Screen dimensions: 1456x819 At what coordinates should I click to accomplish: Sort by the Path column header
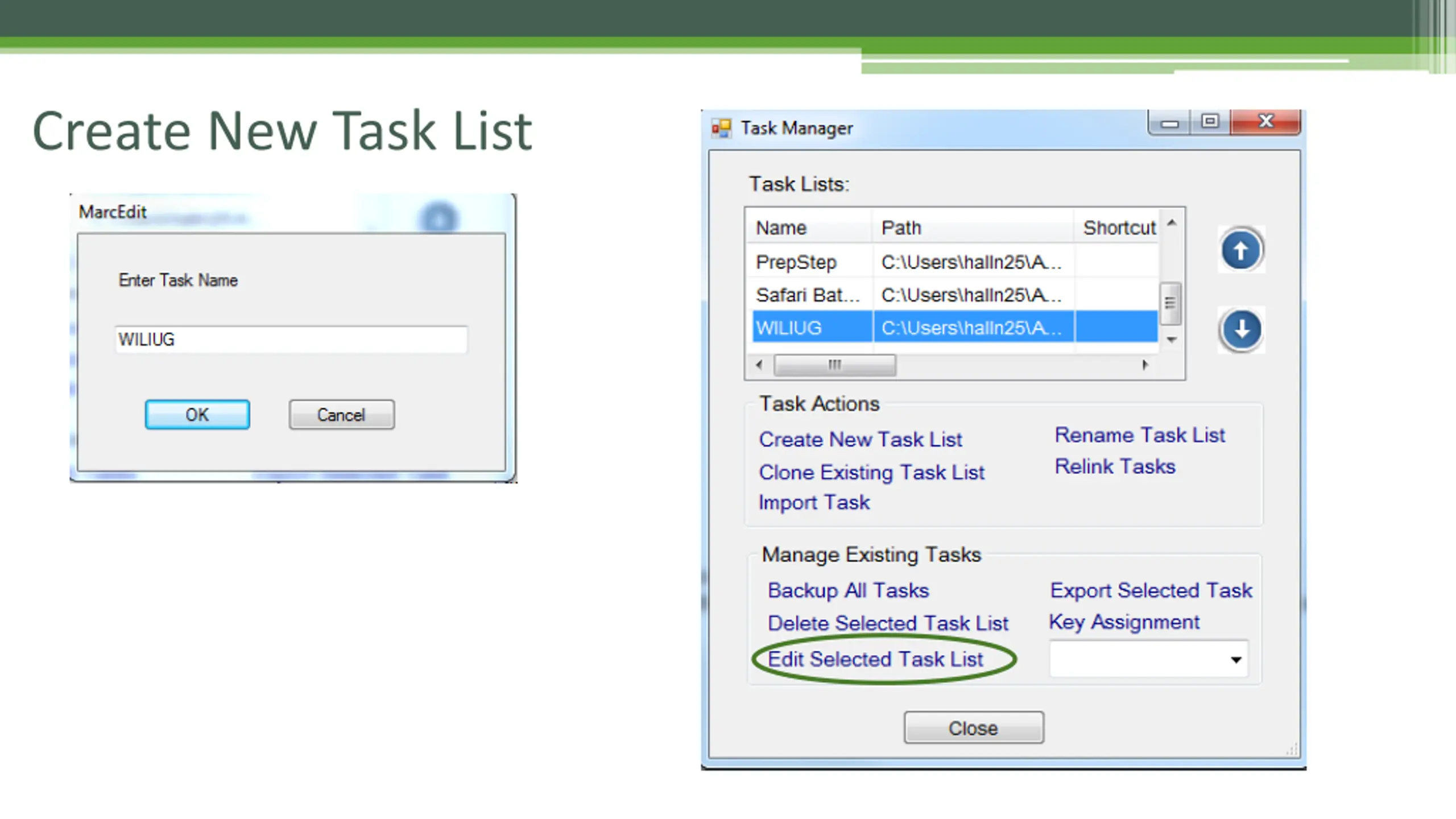coord(973,227)
